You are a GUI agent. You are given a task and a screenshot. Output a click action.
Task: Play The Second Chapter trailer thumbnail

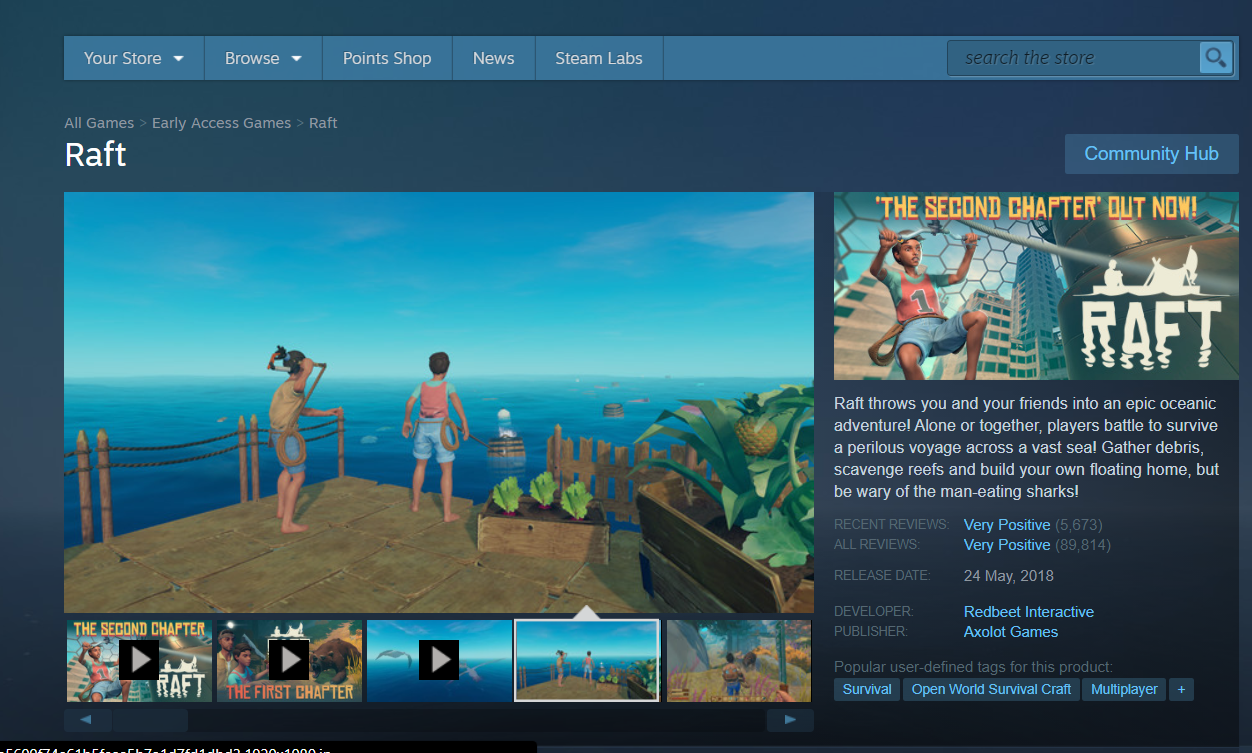(139, 660)
